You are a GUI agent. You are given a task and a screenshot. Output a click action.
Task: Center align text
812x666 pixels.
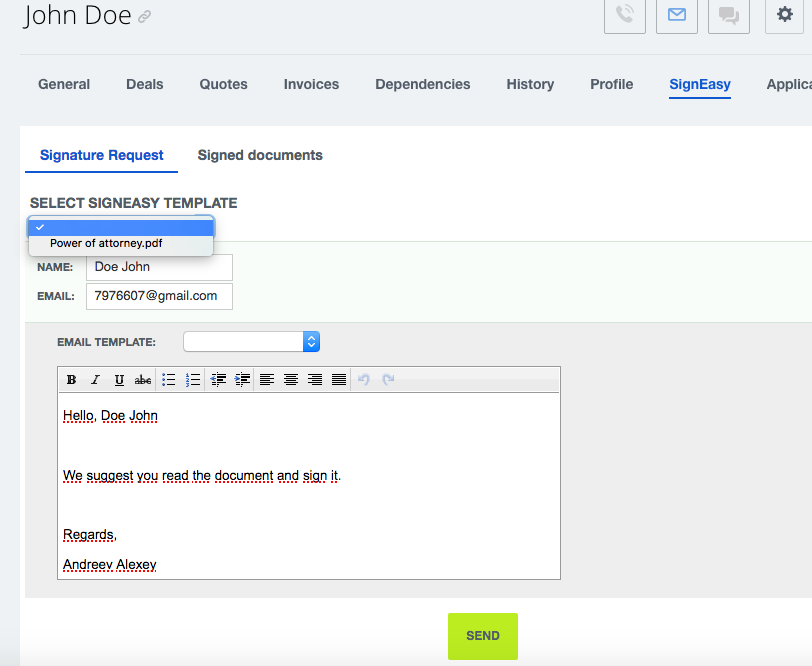[x=291, y=380]
